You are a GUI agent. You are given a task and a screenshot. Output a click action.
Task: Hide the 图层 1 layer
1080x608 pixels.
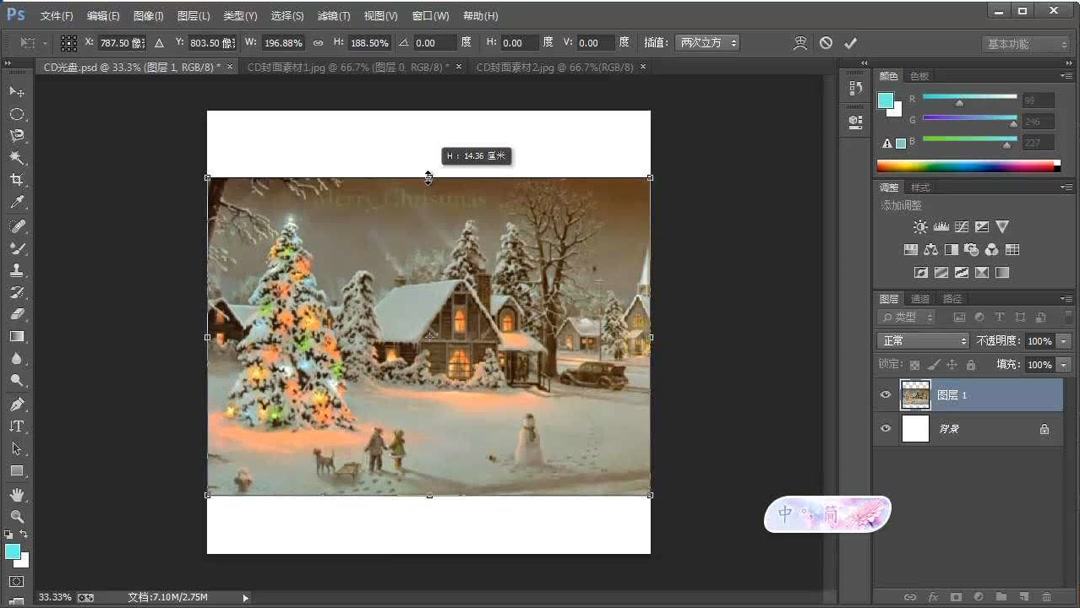tap(886, 394)
